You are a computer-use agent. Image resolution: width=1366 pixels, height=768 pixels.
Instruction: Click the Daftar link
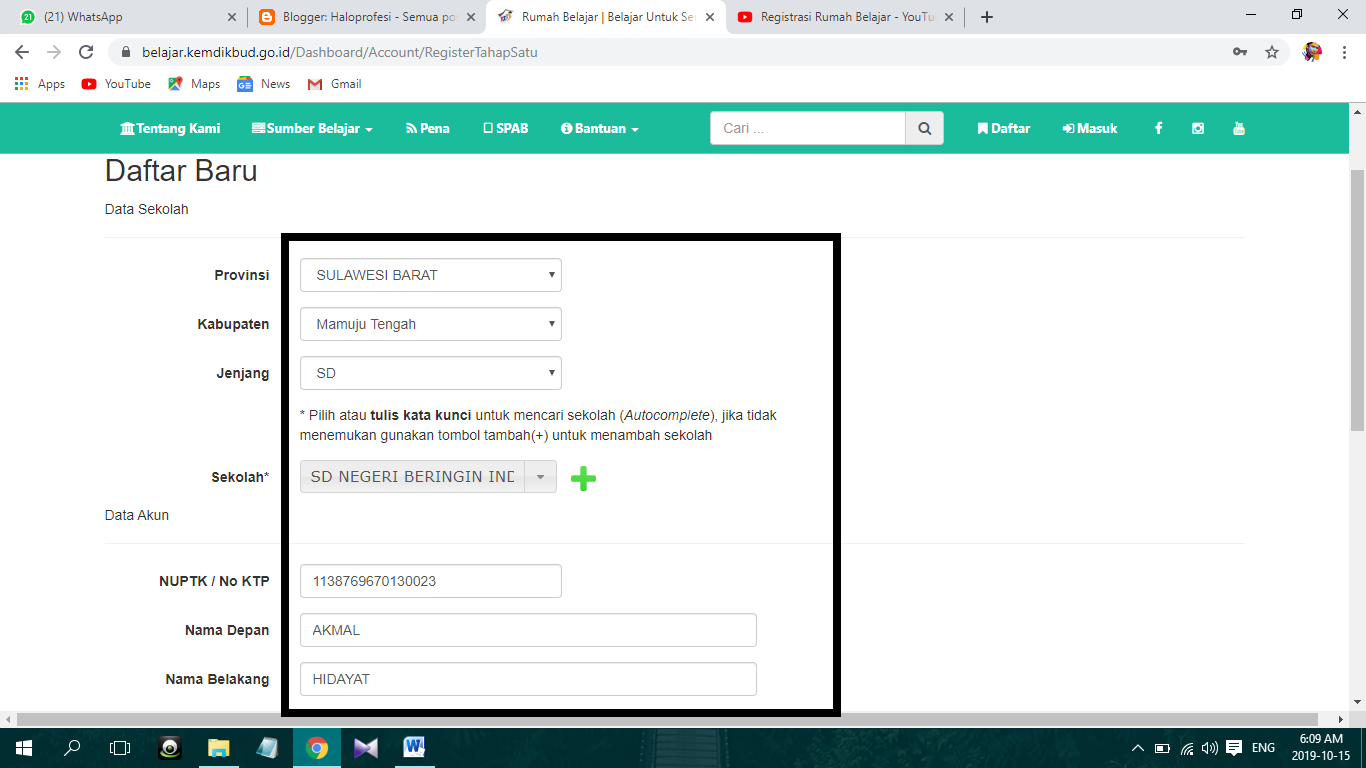click(1003, 128)
